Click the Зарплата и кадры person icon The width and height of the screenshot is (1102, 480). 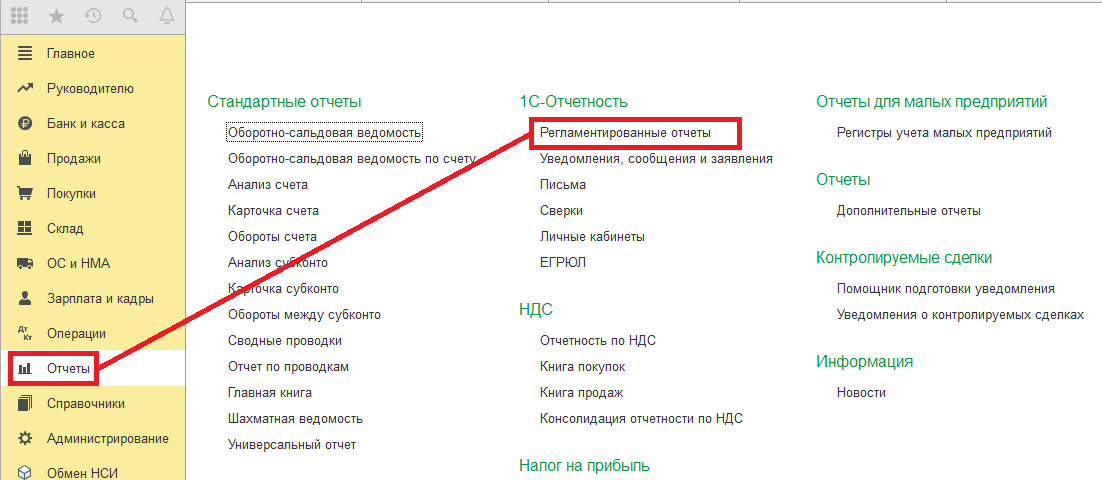click(x=25, y=299)
